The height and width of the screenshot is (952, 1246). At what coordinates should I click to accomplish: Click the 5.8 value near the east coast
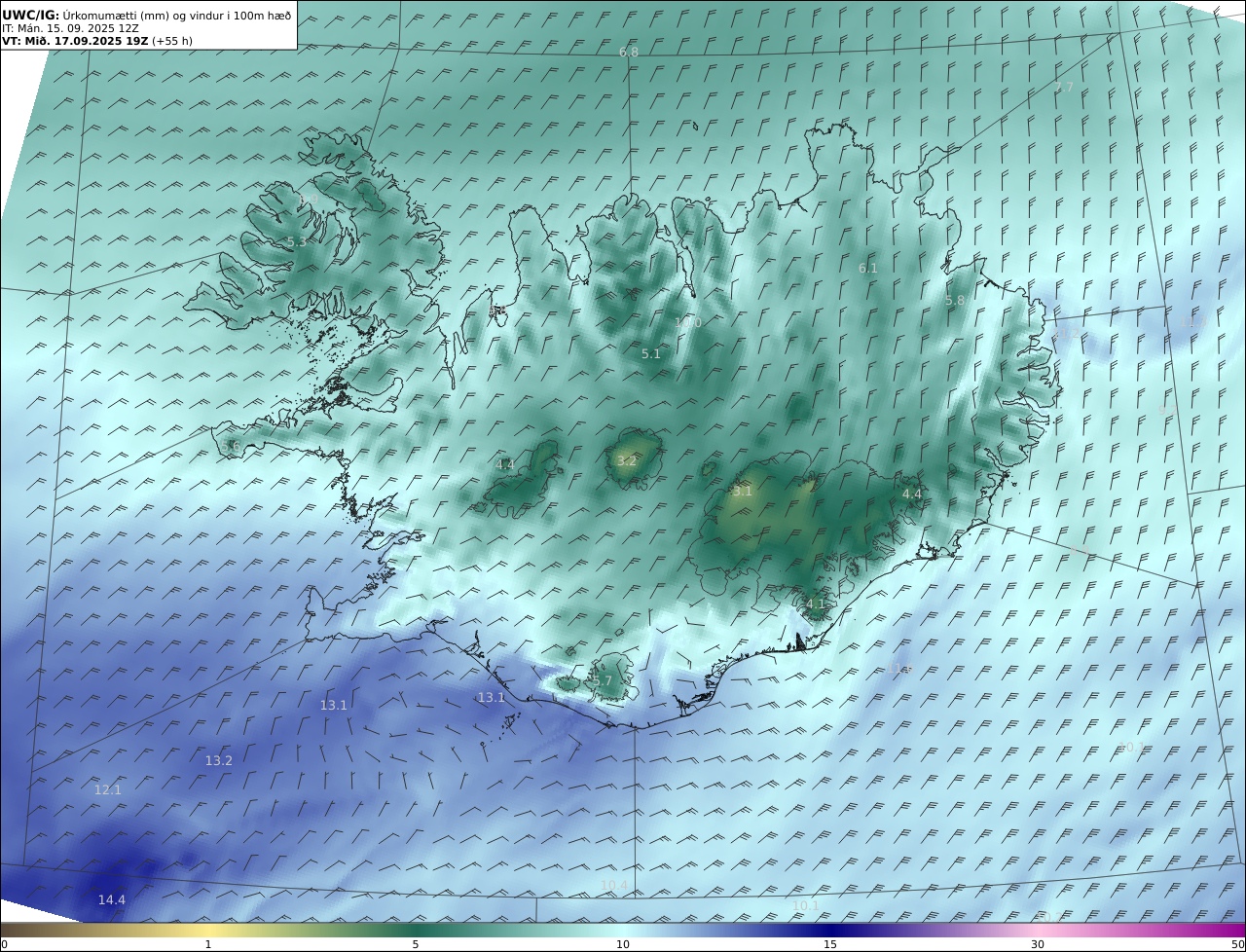click(x=954, y=301)
